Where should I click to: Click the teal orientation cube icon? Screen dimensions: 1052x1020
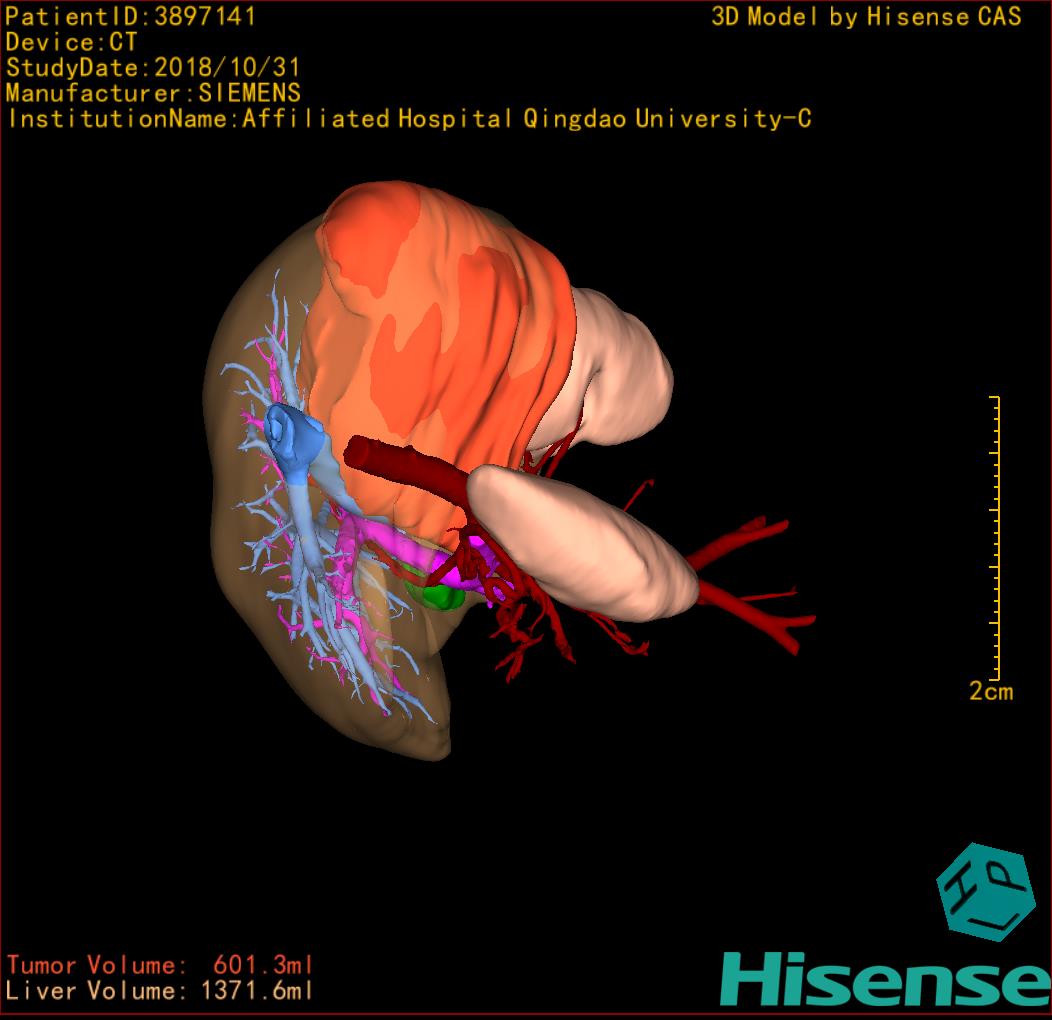click(x=985, y=891)
